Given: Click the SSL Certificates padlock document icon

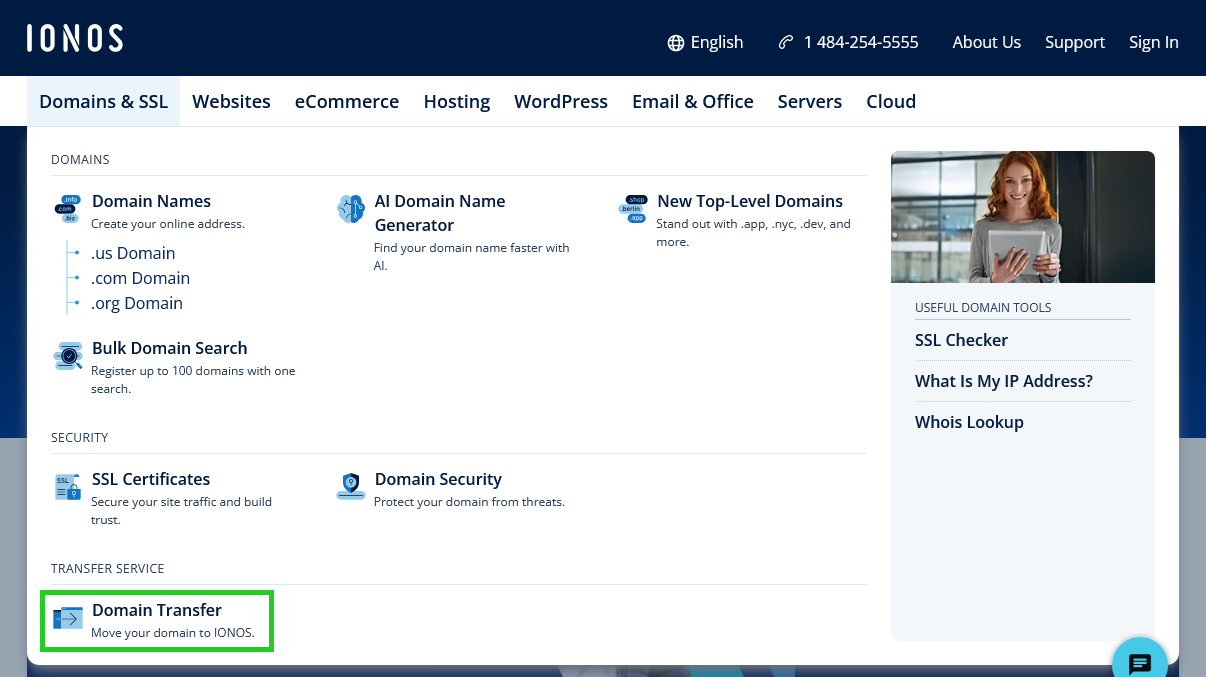Looking at the screenshot, I should [x=67, y=486].
